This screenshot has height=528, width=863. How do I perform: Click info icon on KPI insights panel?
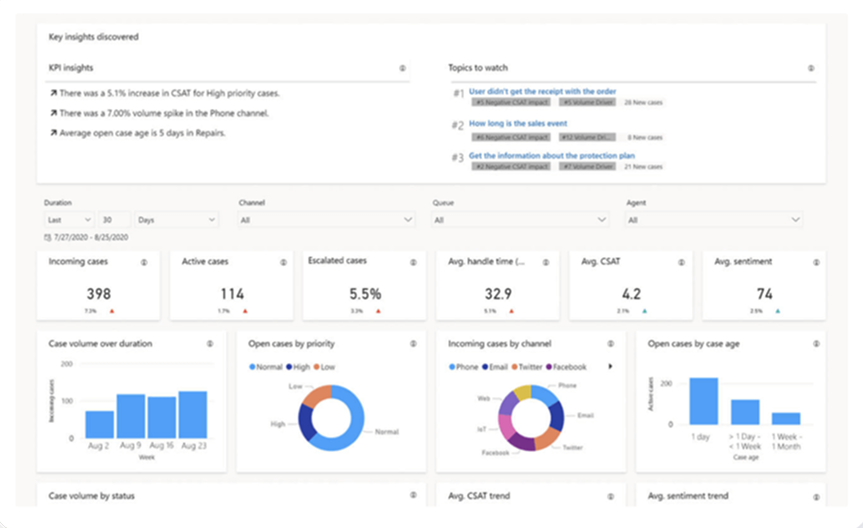402,68
